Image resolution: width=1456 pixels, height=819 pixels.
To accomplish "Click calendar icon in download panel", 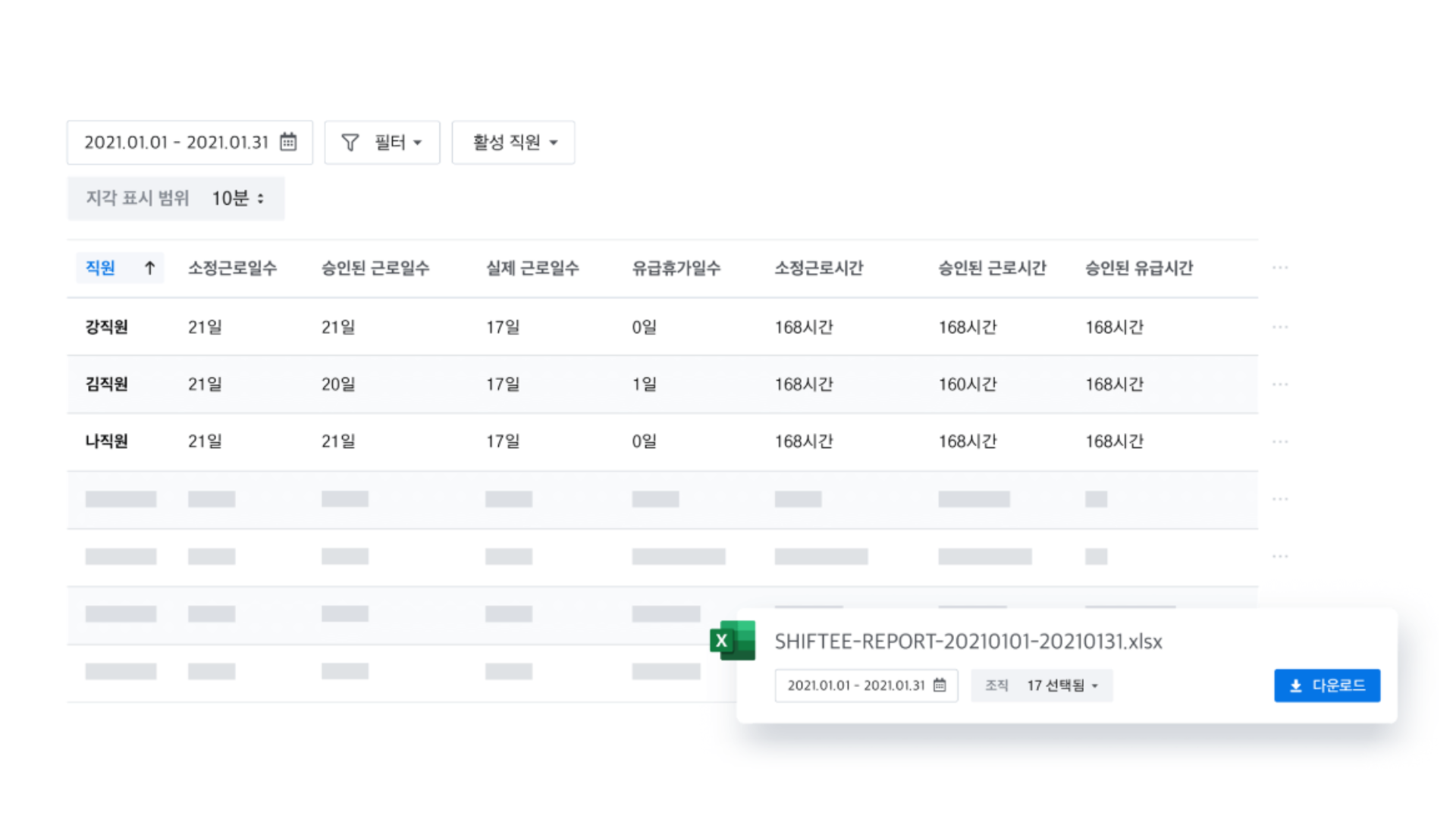I will click(x=940, y=686).
